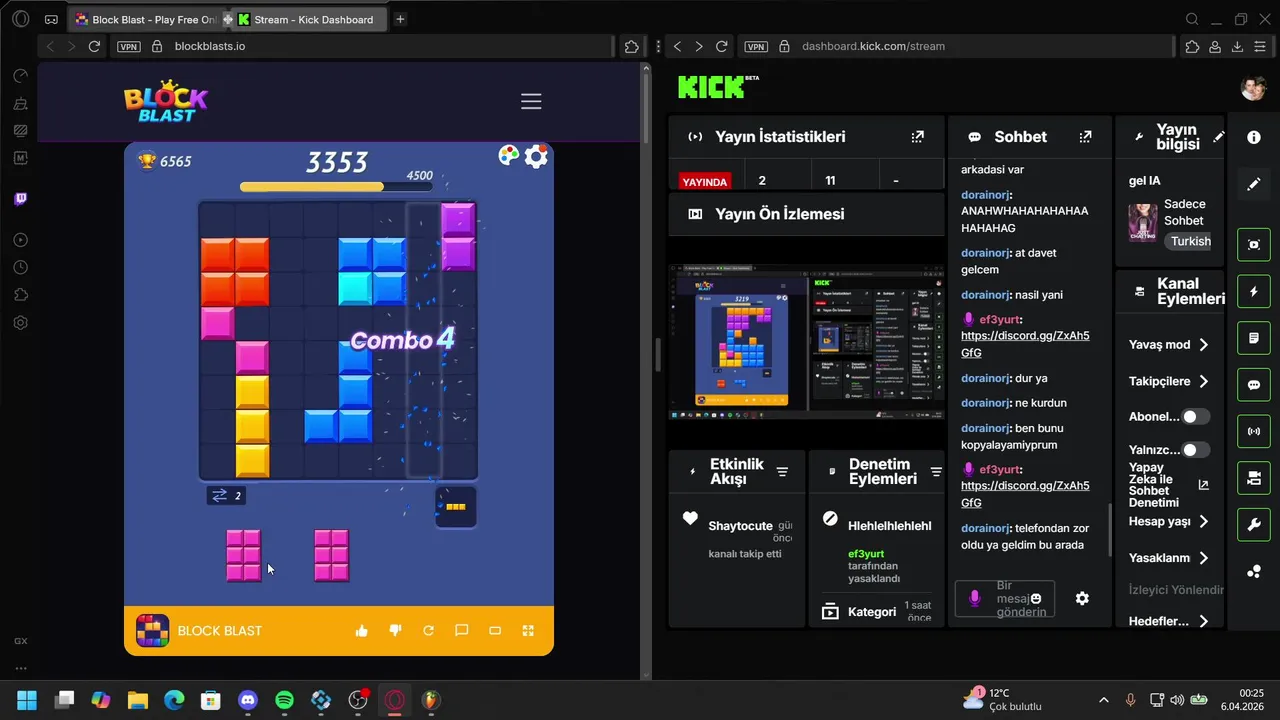
Task: Open Opera sidebar settings gear
Action: point(21,323)
